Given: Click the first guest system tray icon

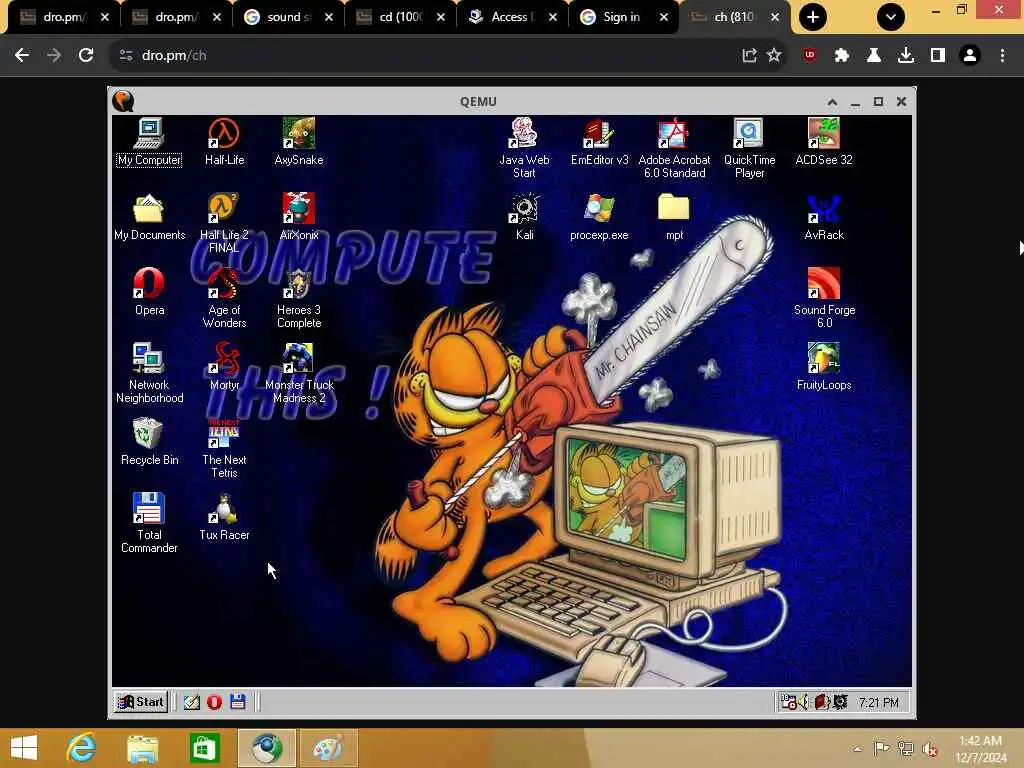Looking at the screenshot, I should tap(789, 702).
